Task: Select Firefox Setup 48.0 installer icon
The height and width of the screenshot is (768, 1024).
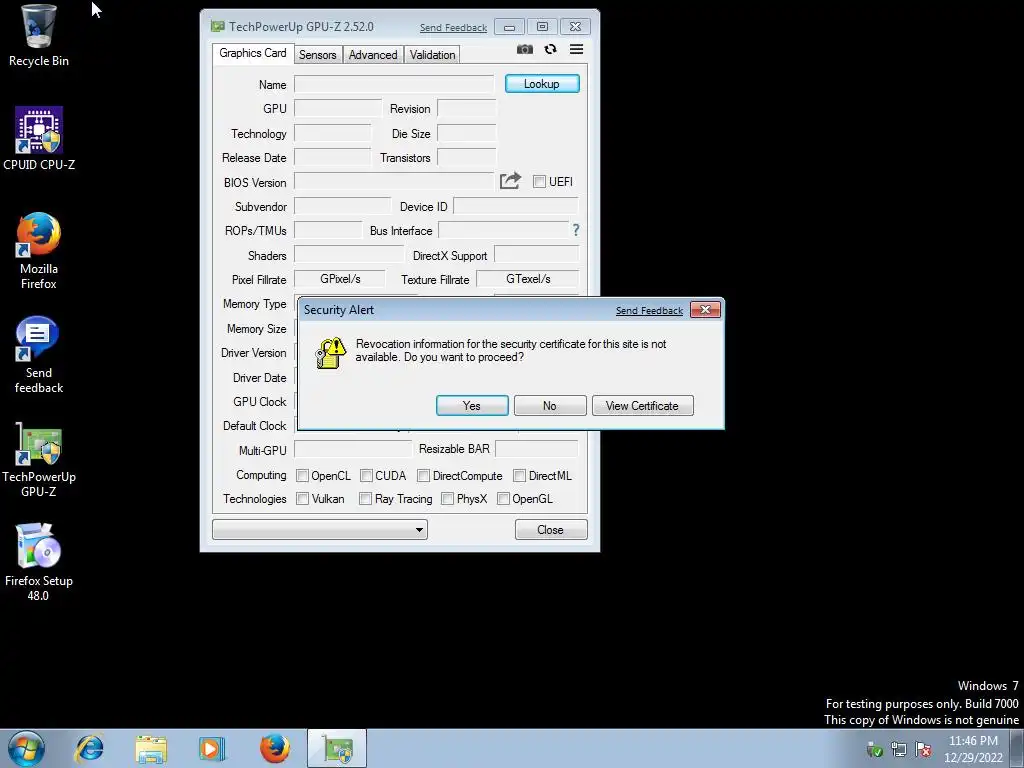Action: pos(39,562)
